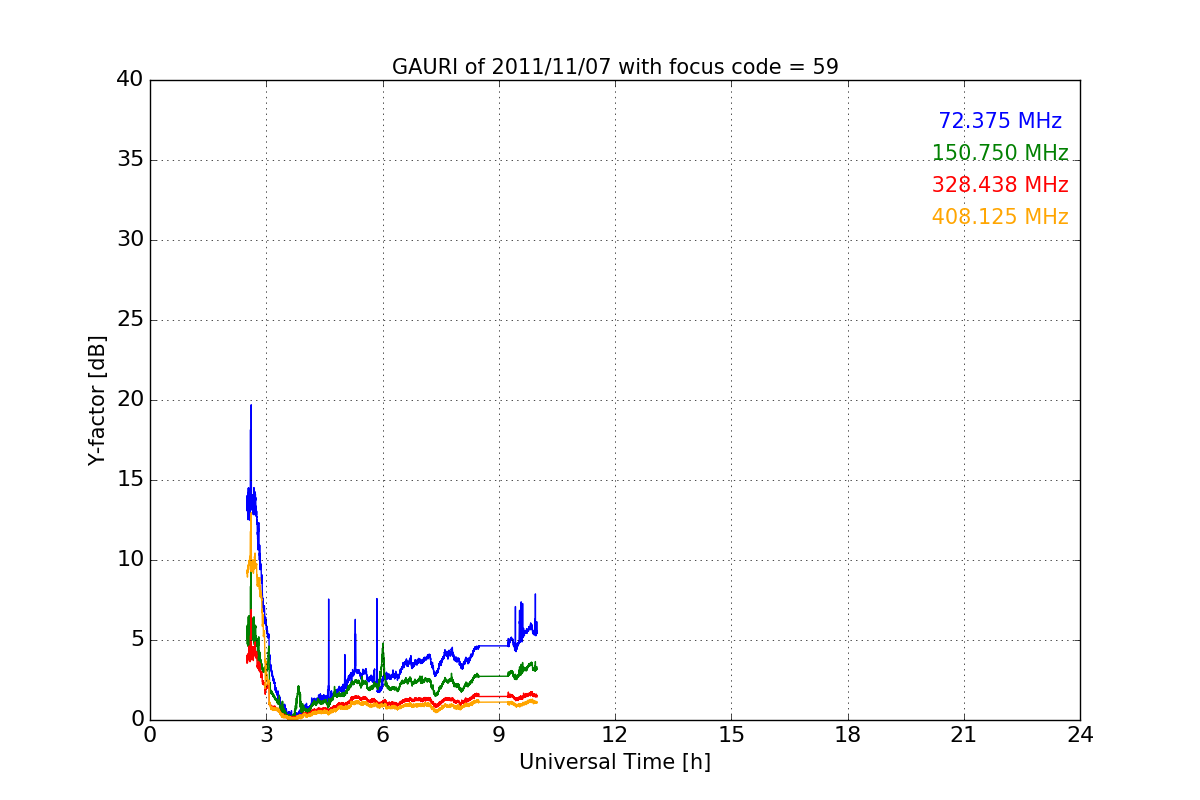The image size is (1200, 800).
Task: Click y-axis tick value 10
Action: click(x=130, y=560)
